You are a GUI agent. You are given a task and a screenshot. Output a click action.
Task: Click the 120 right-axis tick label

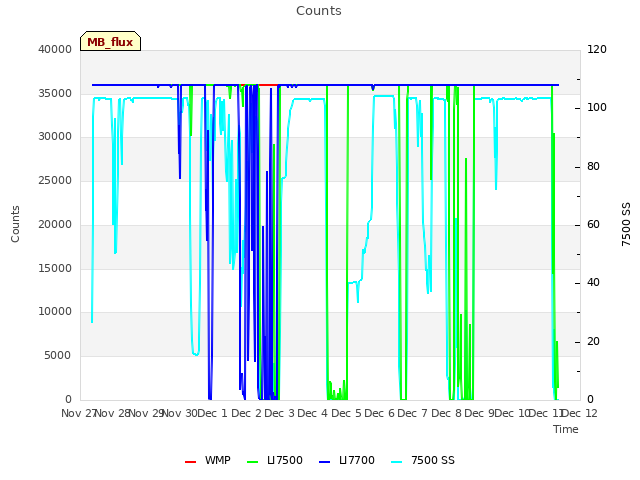point(597,49)
